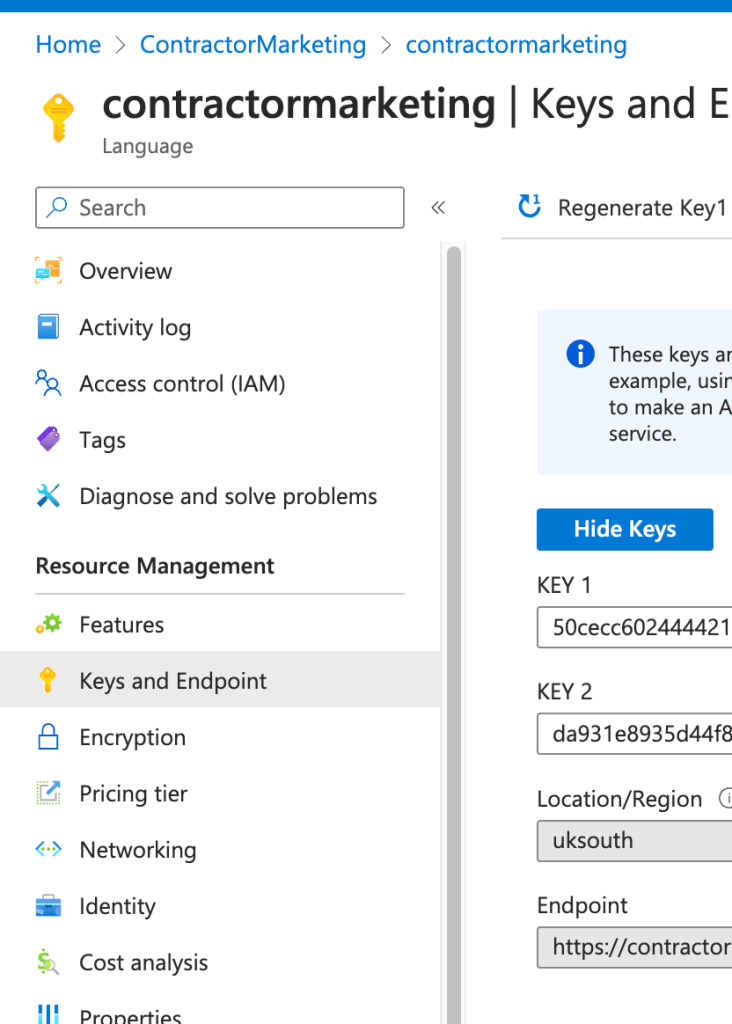The image size is (732, 1024).
Task: Select Access control (IAM)
Action: pyautogui.click(x=220, y=383)
